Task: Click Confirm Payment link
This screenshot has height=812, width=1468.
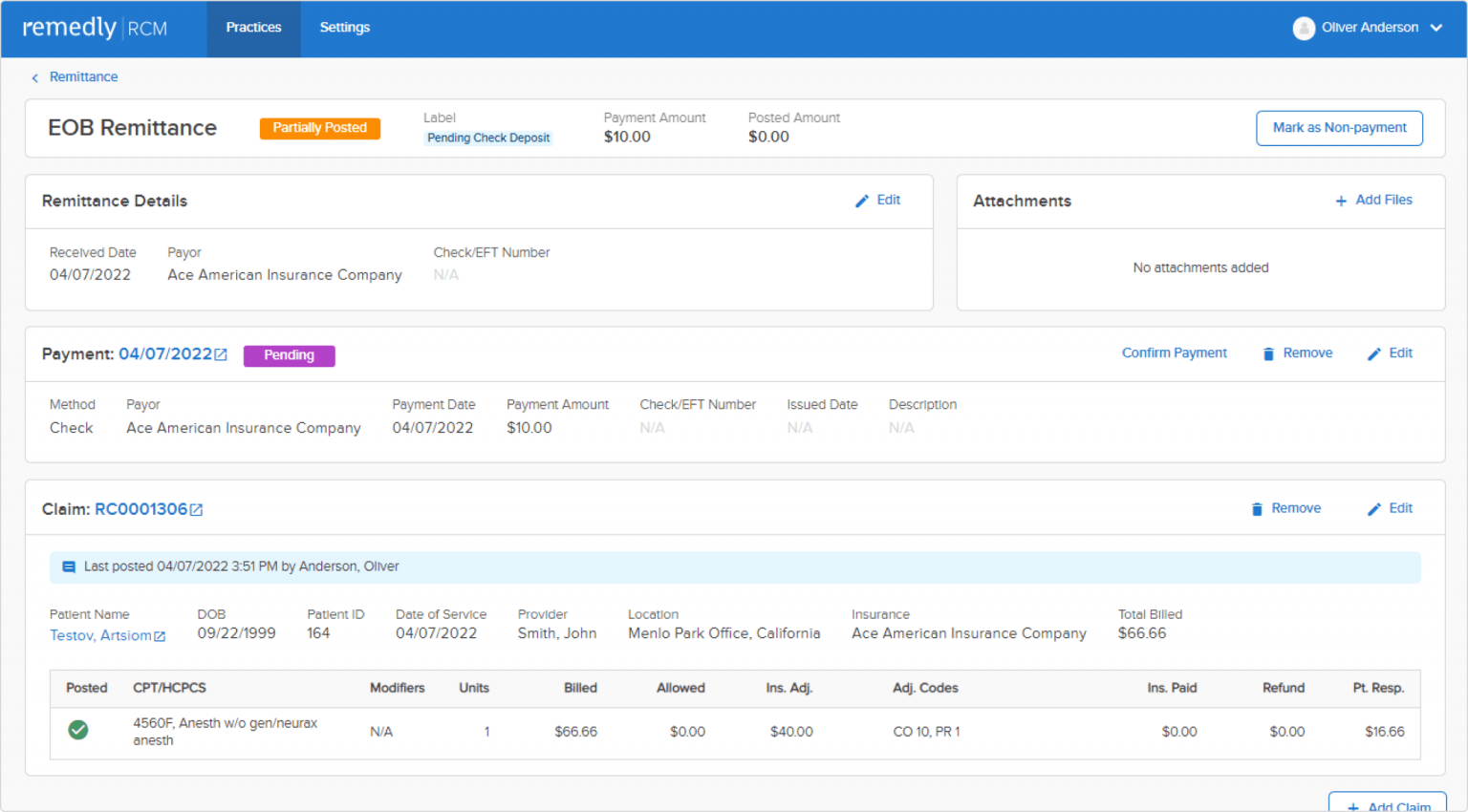Action: point(1174,353)
